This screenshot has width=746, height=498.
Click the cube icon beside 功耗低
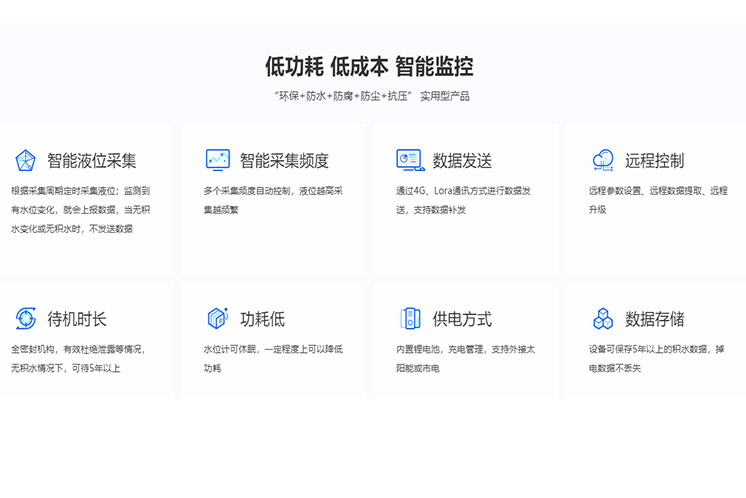217,319
